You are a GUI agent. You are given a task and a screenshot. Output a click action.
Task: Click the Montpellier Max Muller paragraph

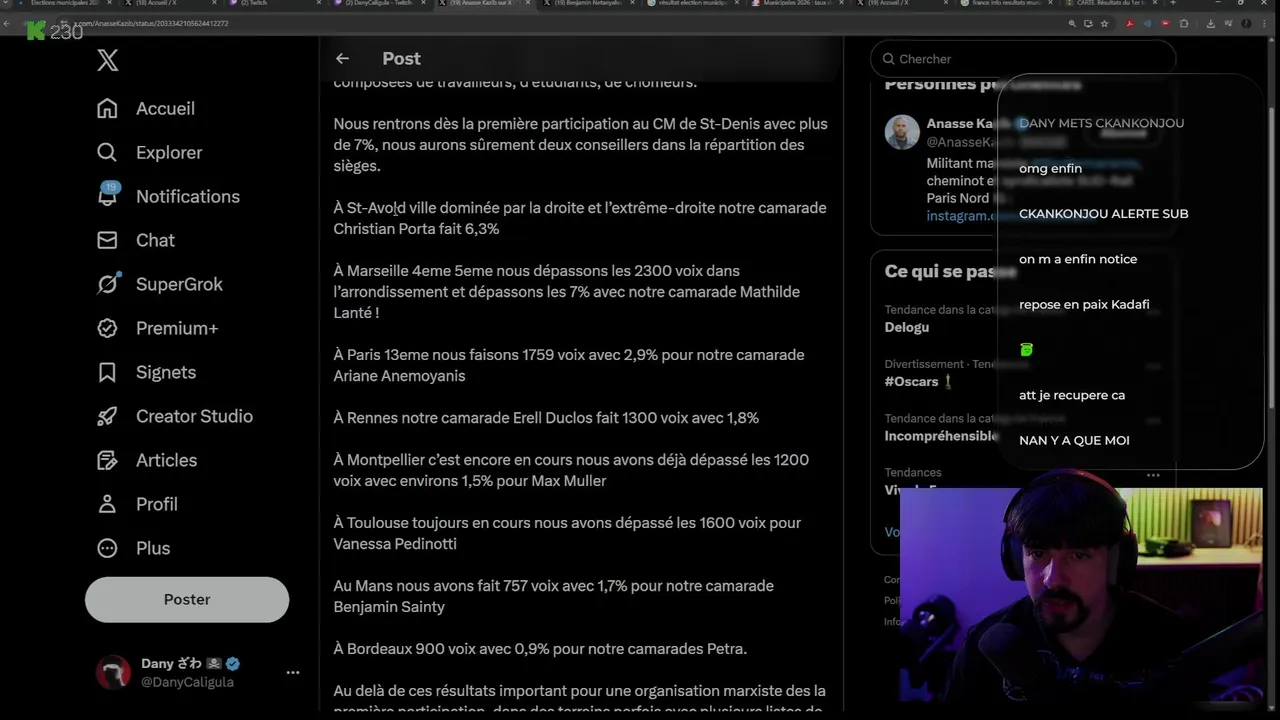pyautogui.click(x=571, y=470)
